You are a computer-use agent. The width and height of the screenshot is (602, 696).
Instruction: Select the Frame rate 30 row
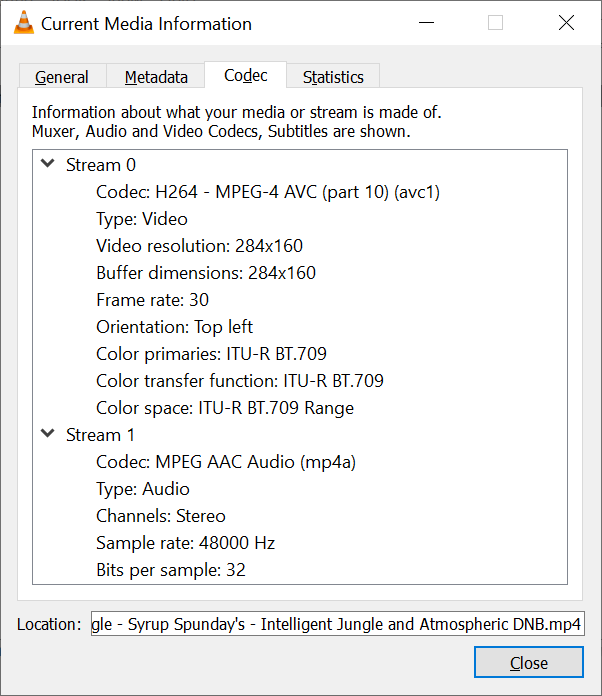152,300
